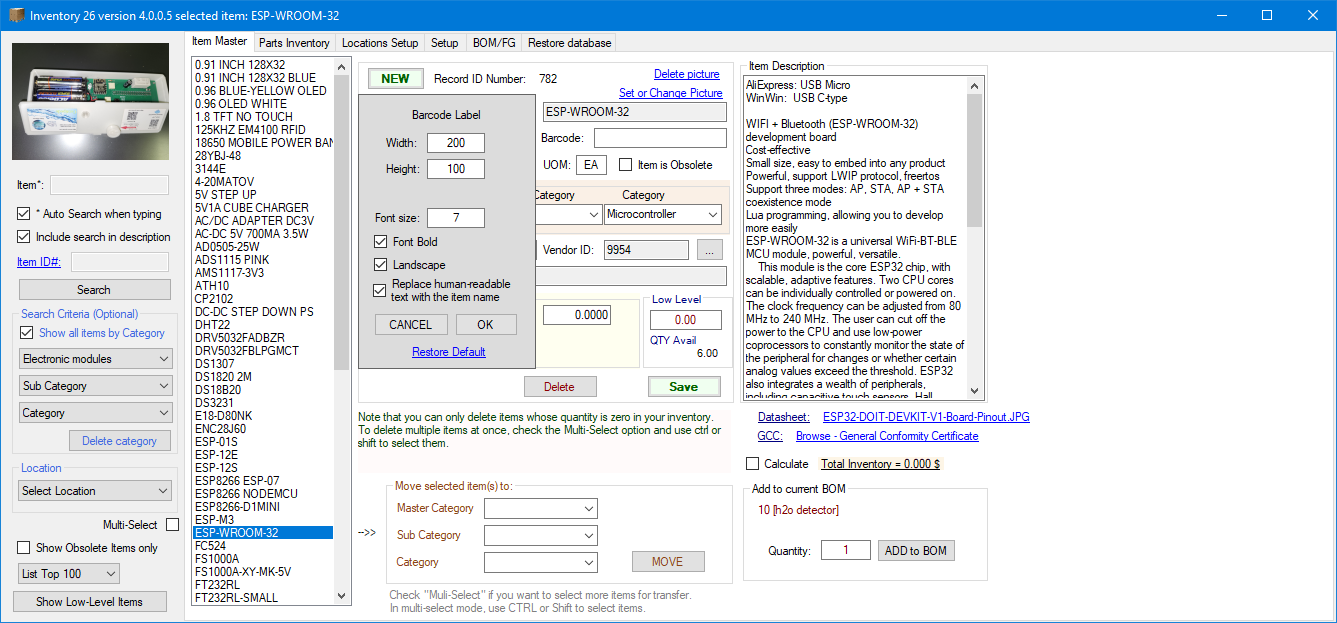
Task: Open the Vendor ID browse button
Action: point(709,250)
